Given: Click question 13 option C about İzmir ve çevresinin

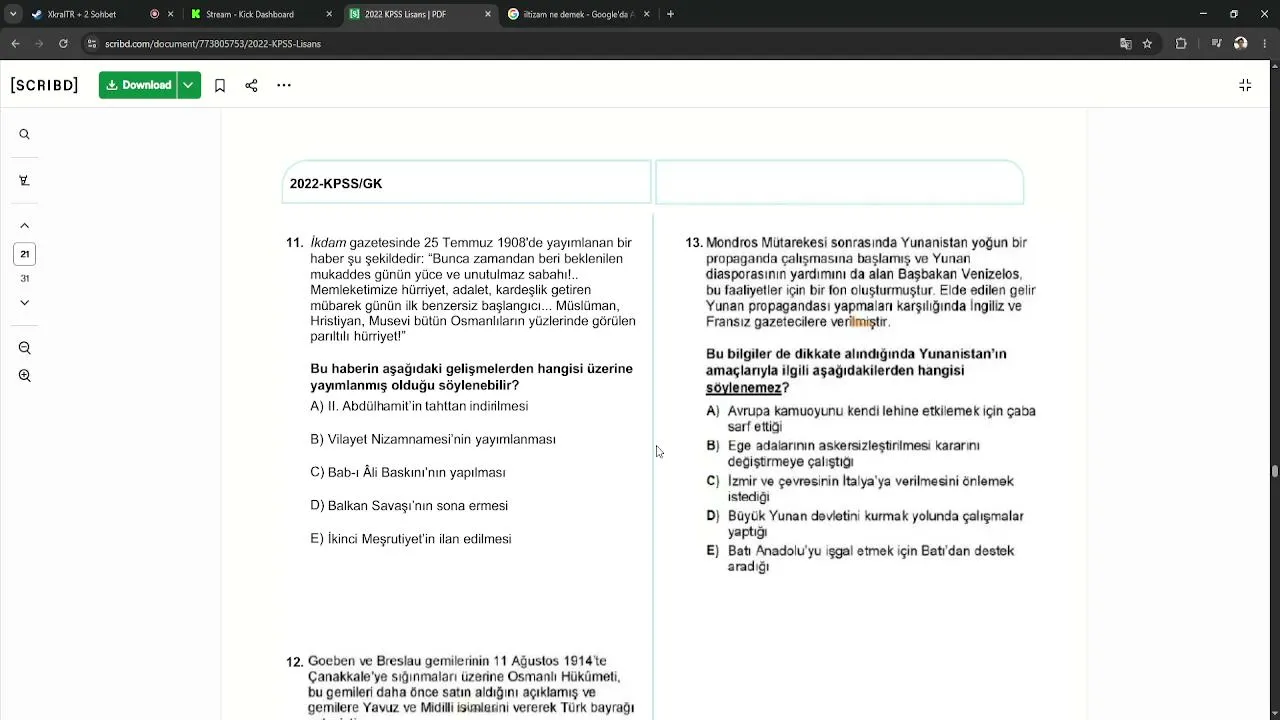Looking at the screenshot, I should pyautogui.click(x=860, y=489).
